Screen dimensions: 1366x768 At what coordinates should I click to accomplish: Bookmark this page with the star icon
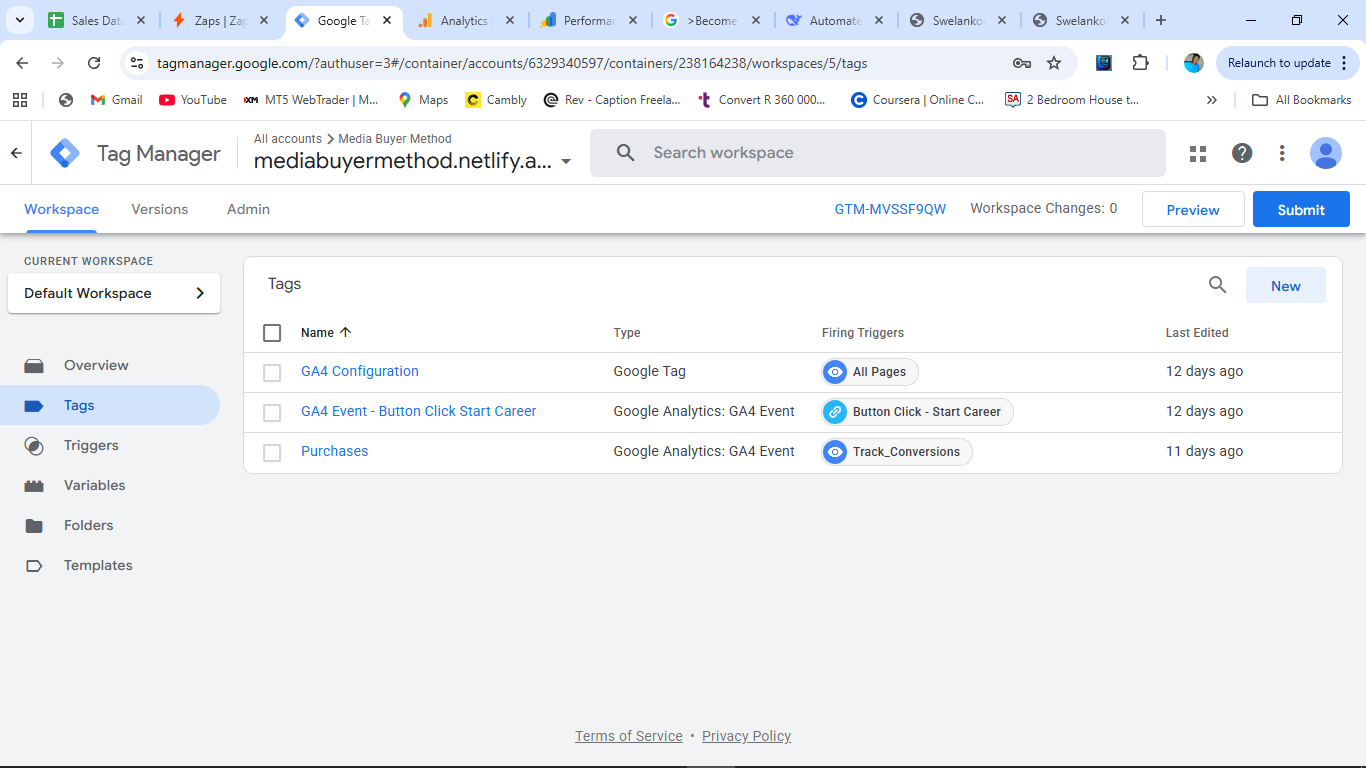[1054, 63]
